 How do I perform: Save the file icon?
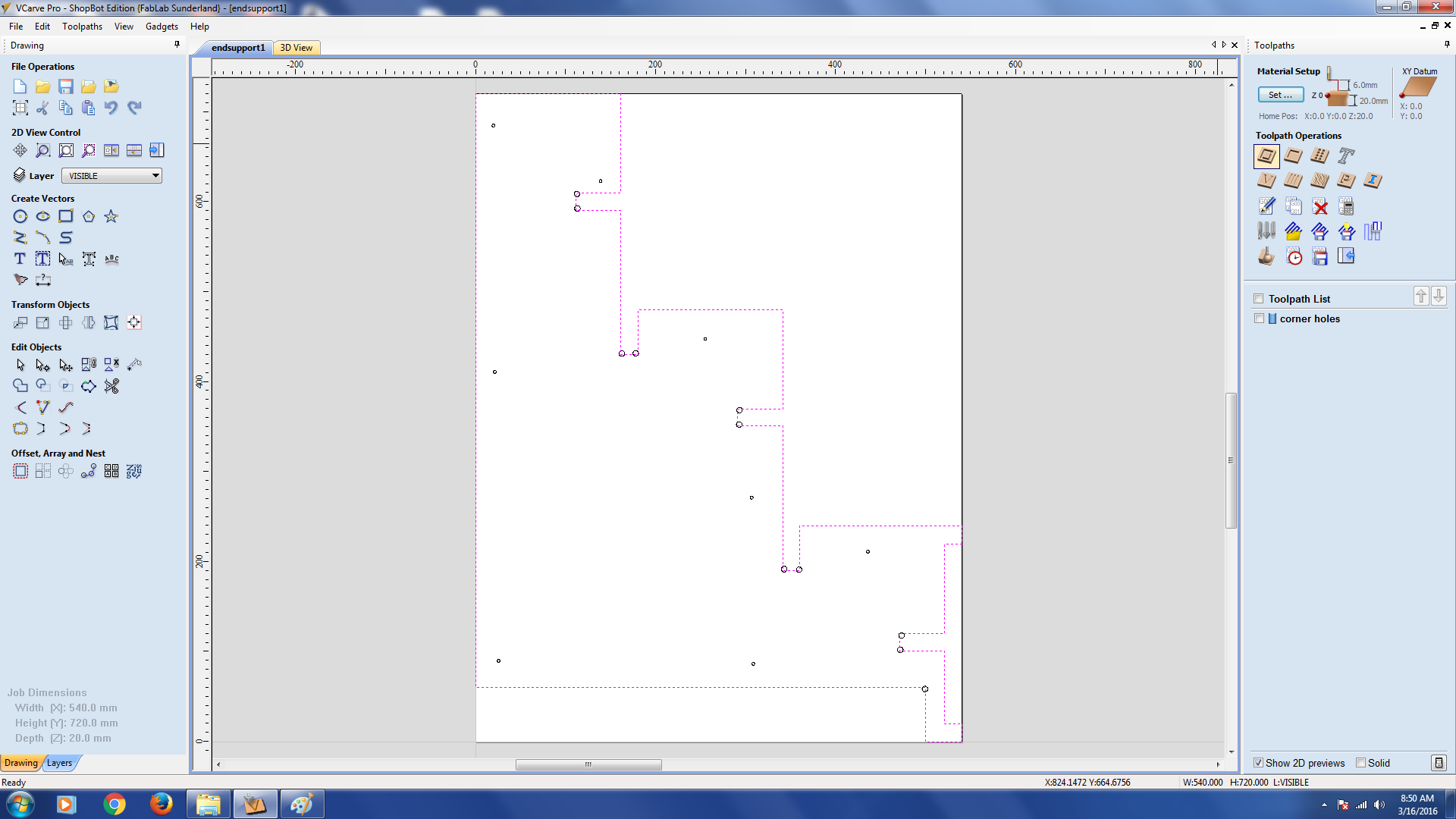point(66,86)
